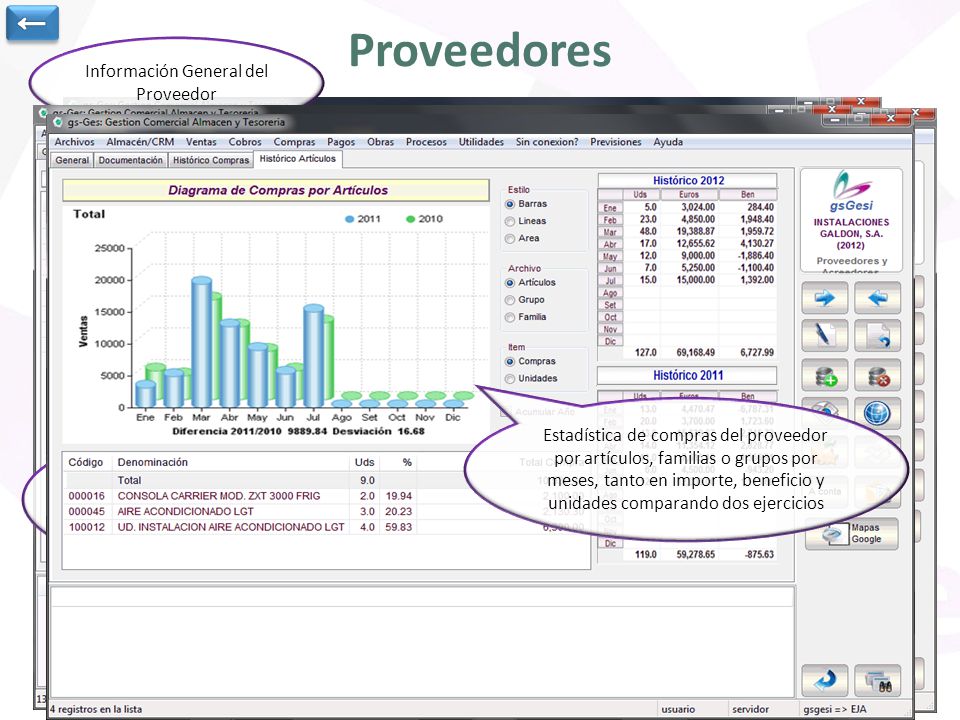Open Mapas Google button
Viewport: 960px width, 720px height.
(852, 533)
